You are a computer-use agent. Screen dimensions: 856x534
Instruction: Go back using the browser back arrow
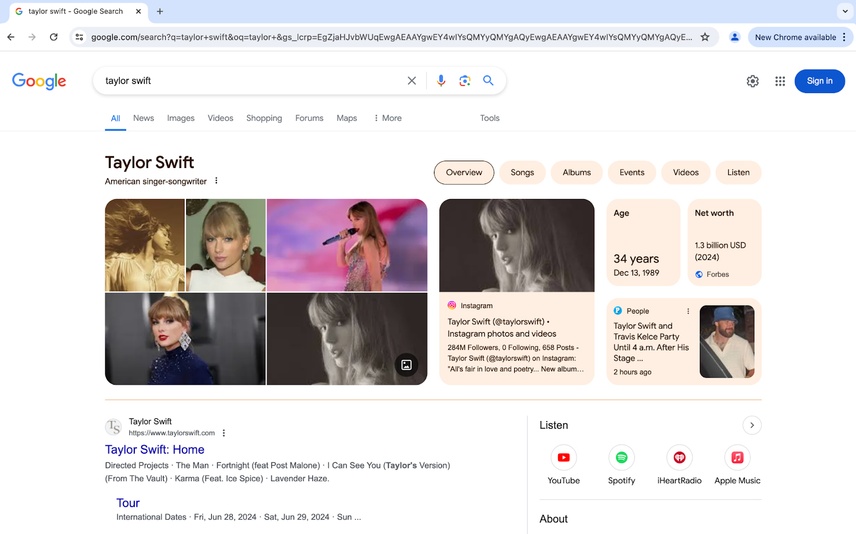[x=11, y=37]
